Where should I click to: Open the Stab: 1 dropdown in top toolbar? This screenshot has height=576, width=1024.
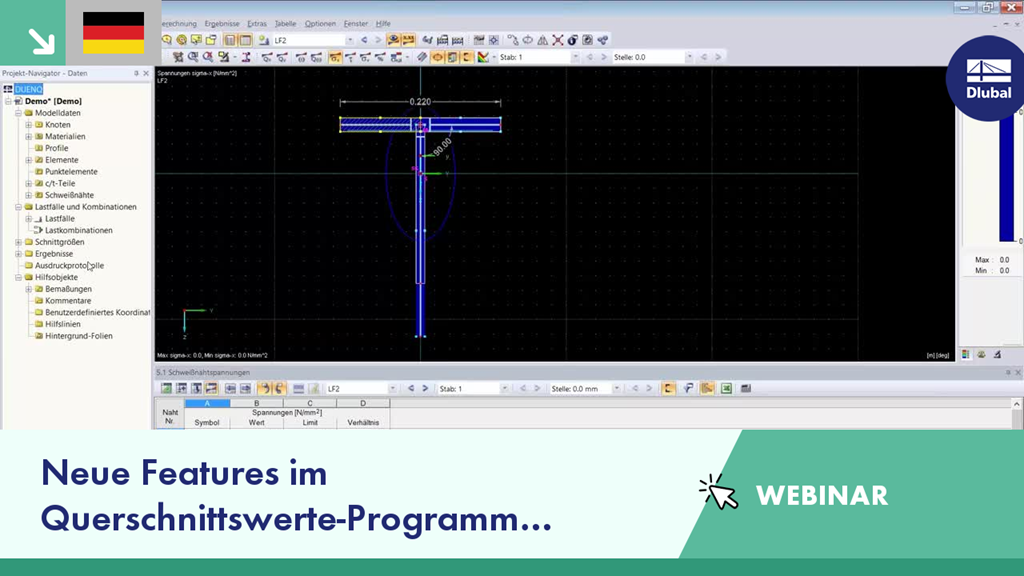tap(575, 57)
